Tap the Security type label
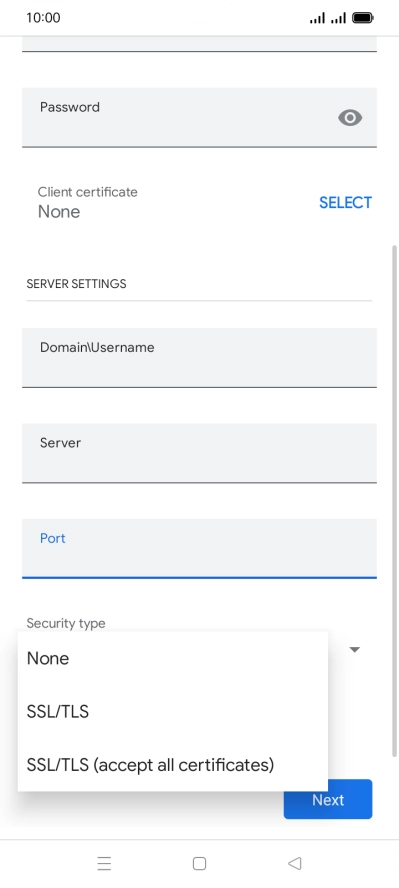This screenshot has height=888, width=399. (66, 623)
